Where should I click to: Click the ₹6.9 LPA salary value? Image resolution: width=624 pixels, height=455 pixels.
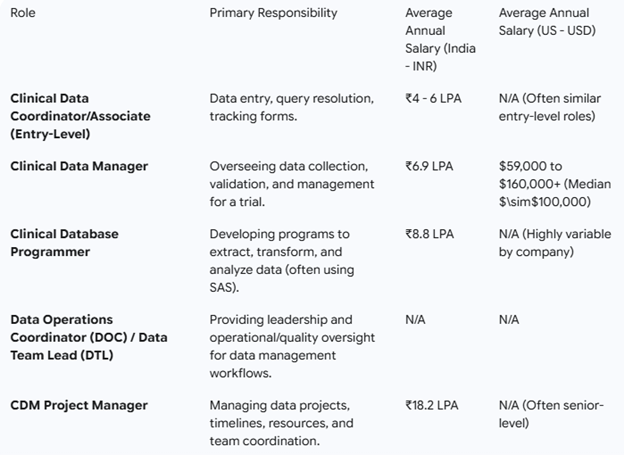tap(429, 166)
